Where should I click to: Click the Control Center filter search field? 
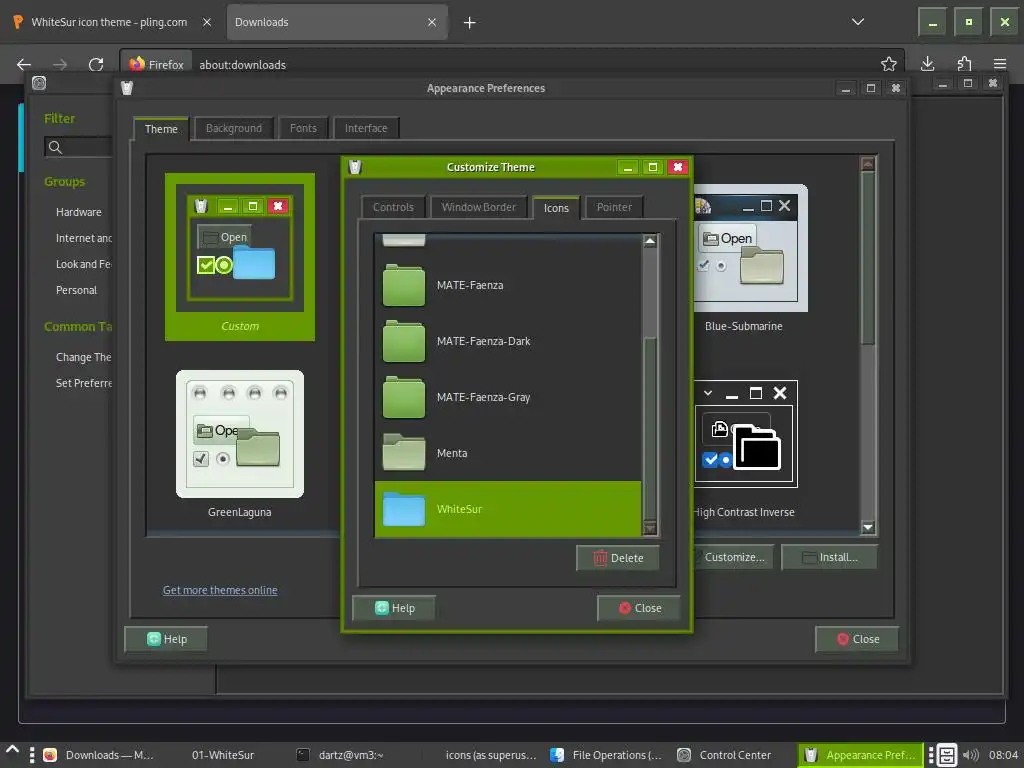[x=78, y=147]
